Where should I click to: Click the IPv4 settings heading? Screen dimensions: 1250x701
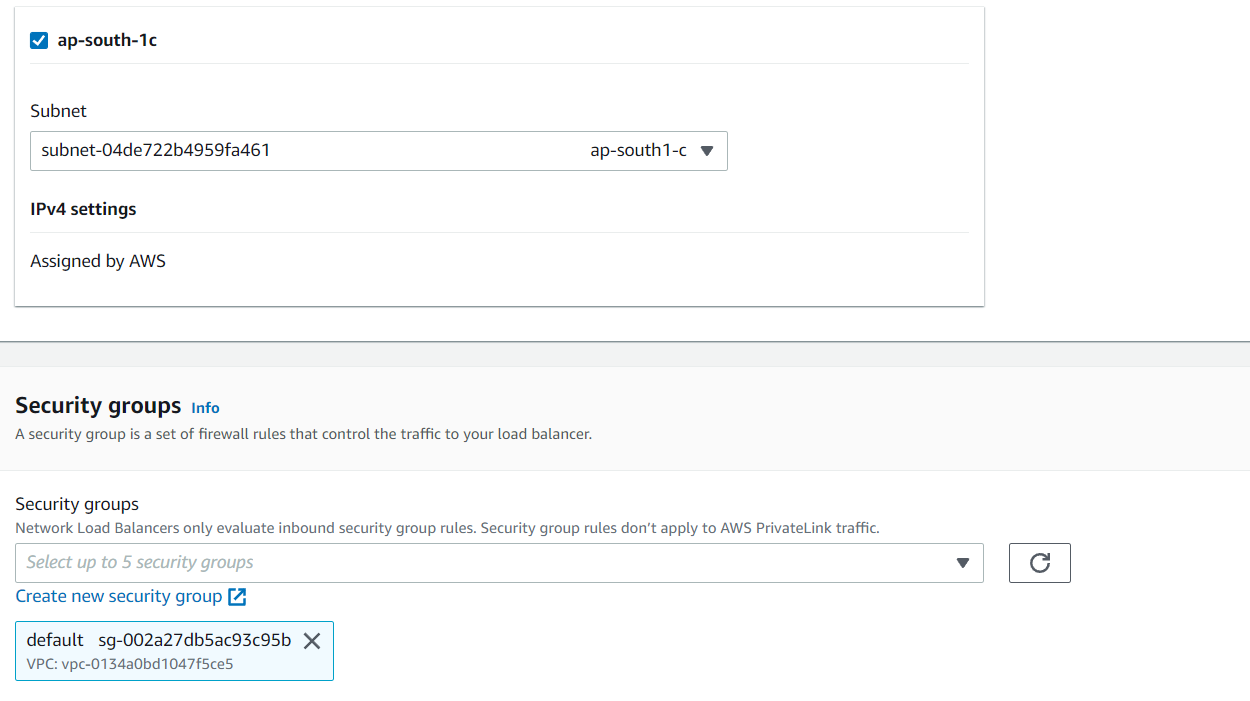coord(83,209)
